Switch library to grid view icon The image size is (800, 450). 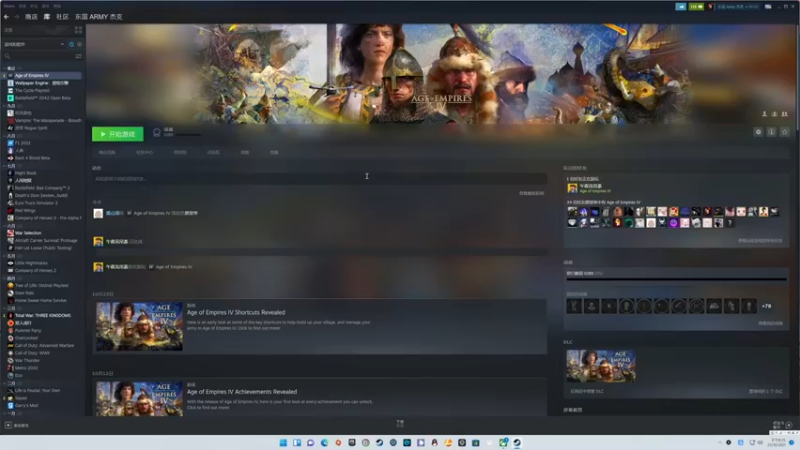tap(79, 30)
